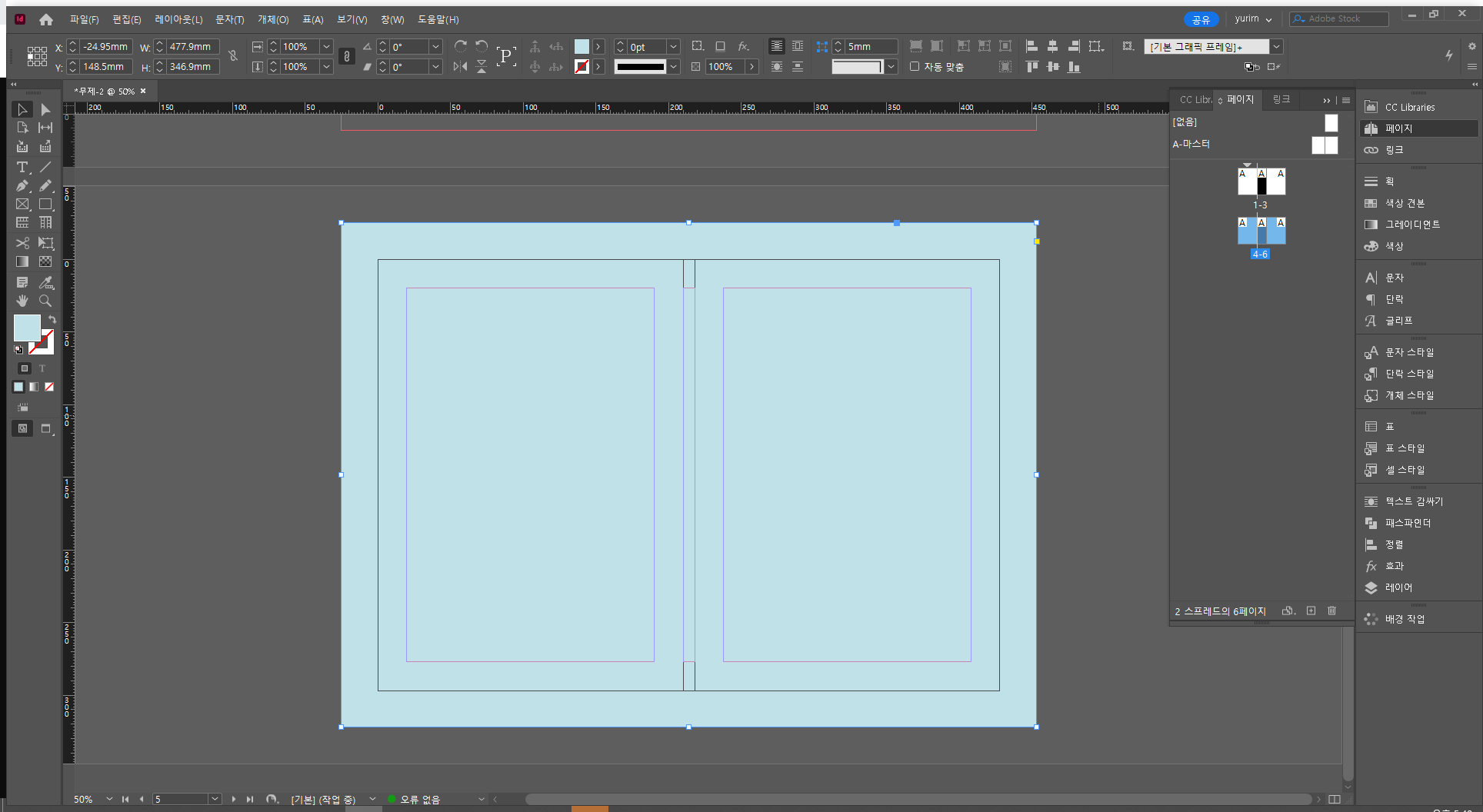
Task: Select the Eyedropper tool
Action: (x=45, y=282)
